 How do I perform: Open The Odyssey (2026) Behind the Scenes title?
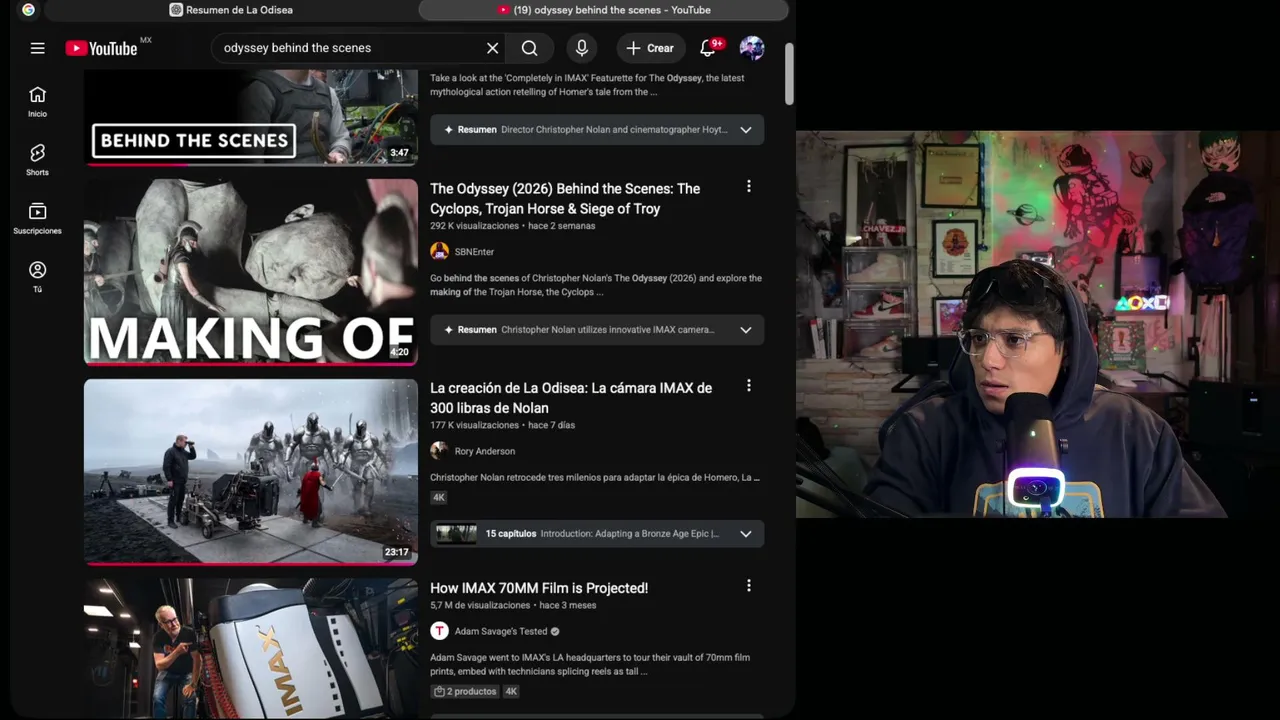pyautogui.click(x=565, y=198)
